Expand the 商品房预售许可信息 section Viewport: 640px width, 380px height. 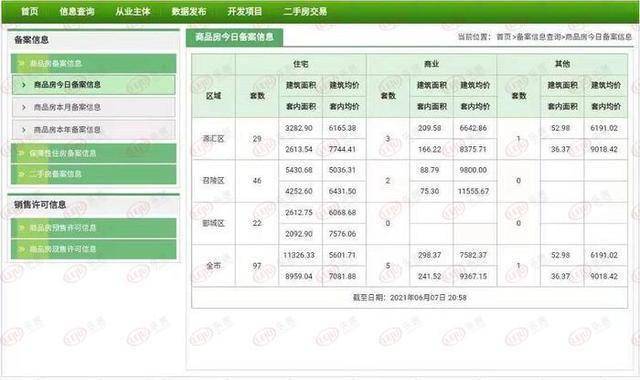point(93,228)
